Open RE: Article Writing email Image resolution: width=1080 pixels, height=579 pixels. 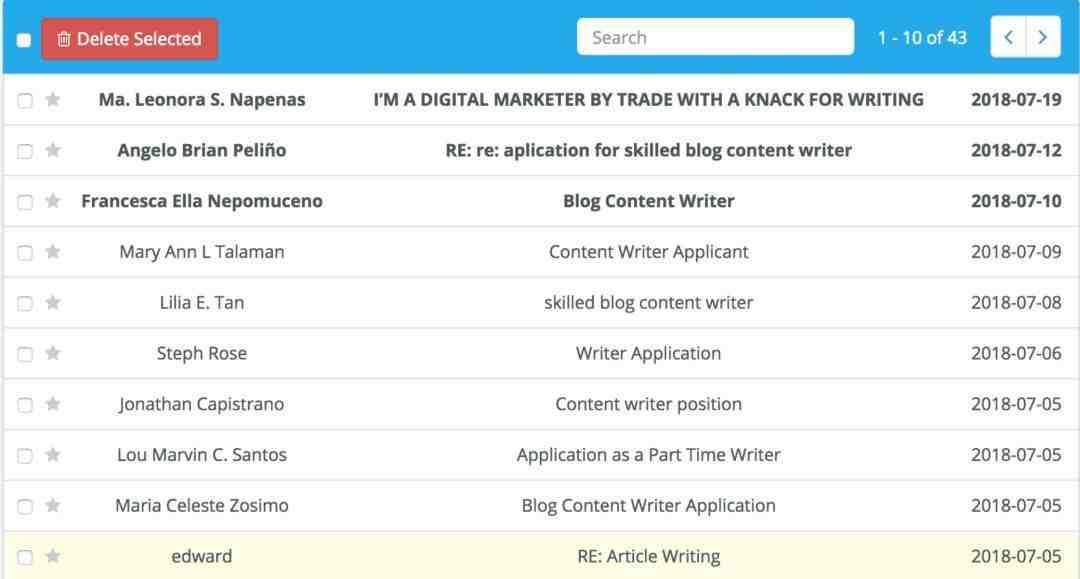click(648, 556)
